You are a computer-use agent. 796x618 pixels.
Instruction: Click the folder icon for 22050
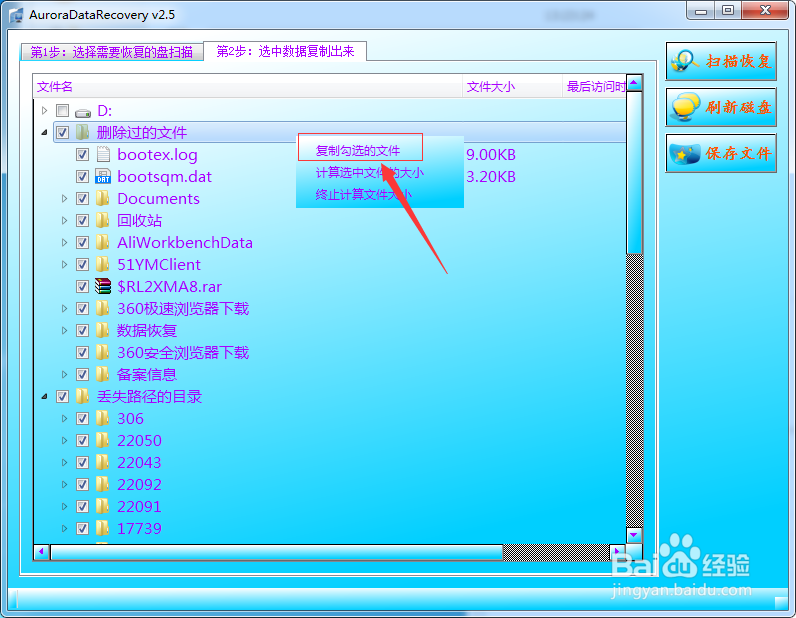click(103, 440)
